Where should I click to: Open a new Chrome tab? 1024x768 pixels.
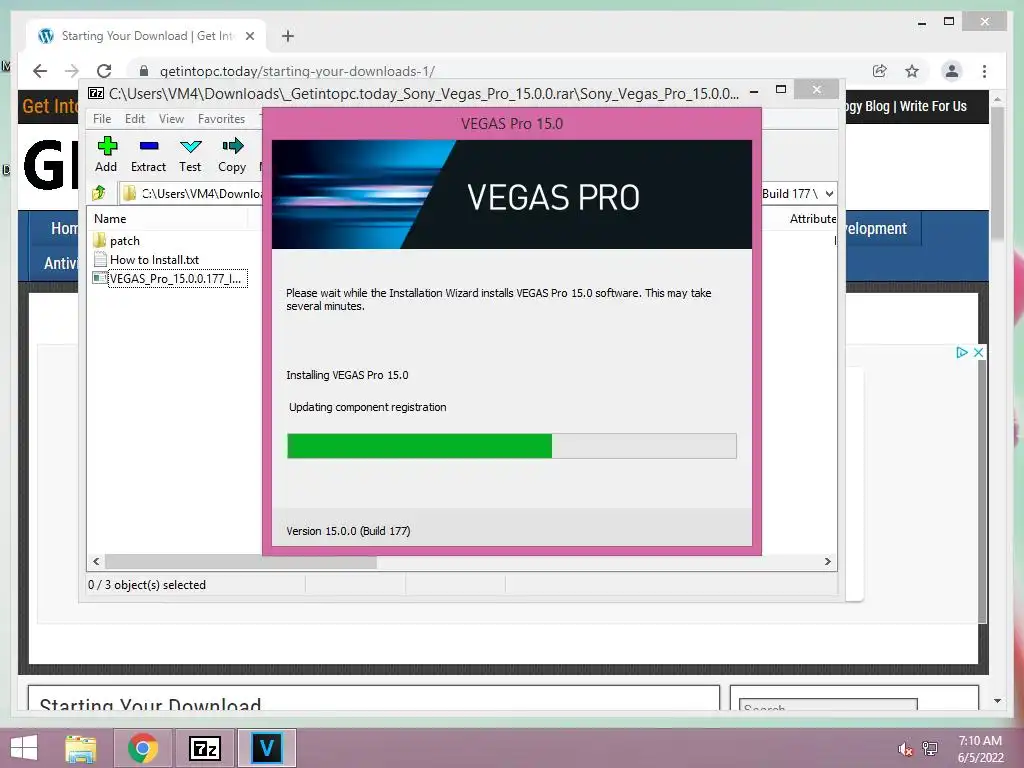coord(287,36)
